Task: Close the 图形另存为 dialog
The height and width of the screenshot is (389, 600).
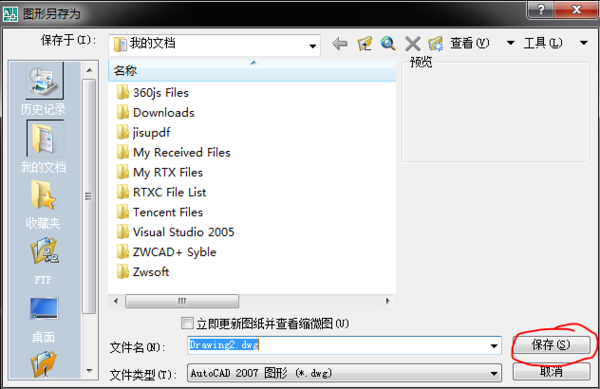Action: pyautogui.click(x=576, y=9)
